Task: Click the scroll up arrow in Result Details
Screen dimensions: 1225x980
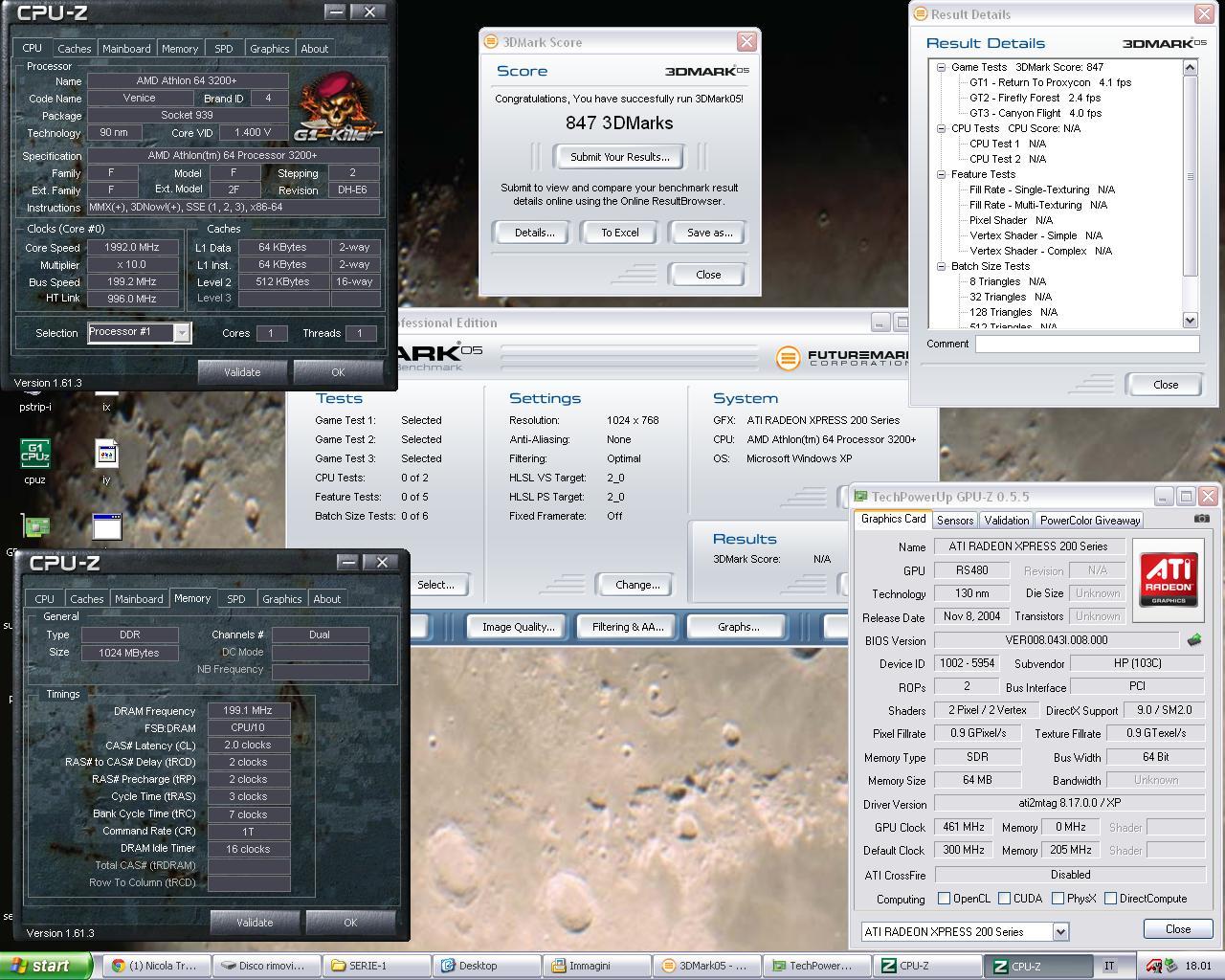Action: [1191, 67]
